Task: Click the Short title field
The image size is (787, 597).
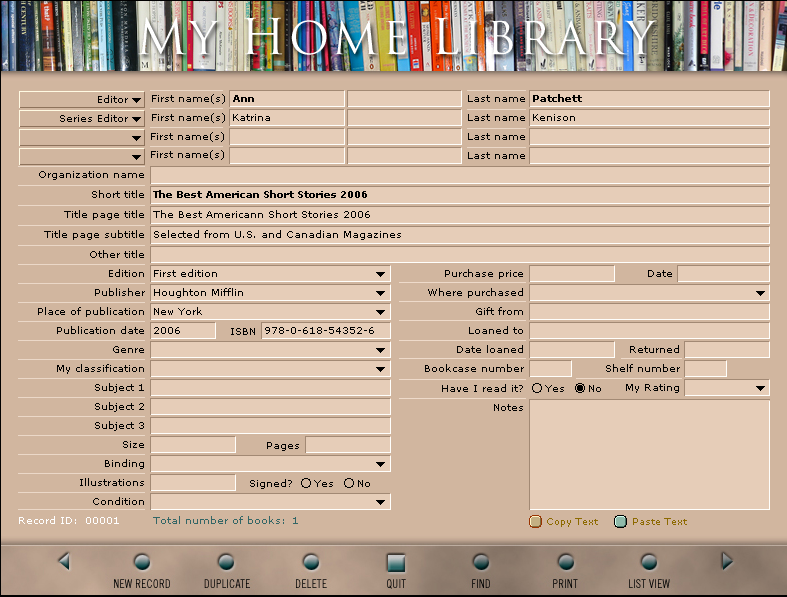Action: (460, 195)
